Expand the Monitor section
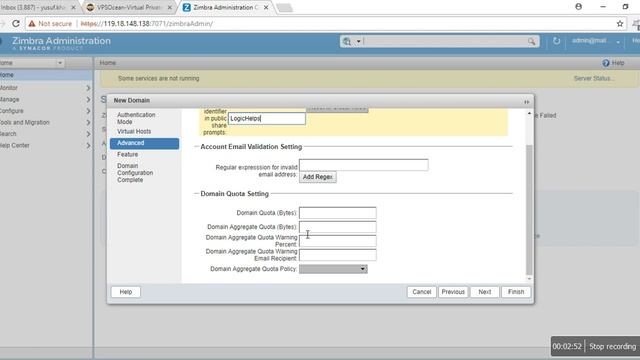The height and width of the screenshot is (360, 640). [x=88, y=88]
